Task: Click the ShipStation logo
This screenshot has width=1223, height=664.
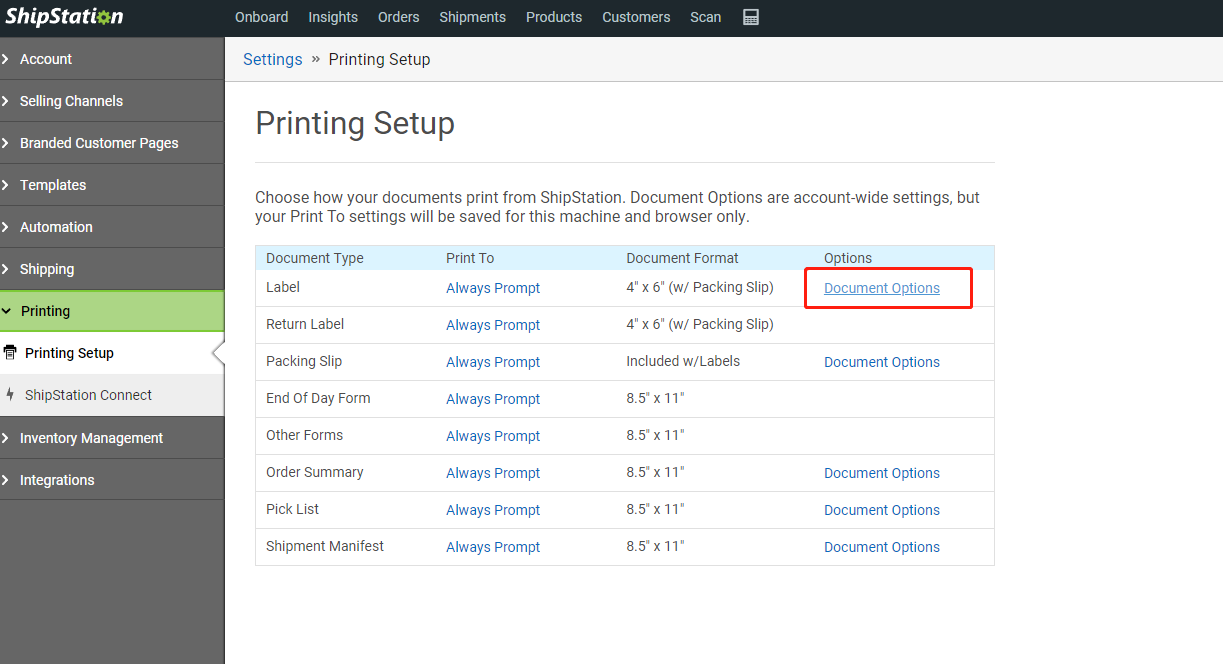Action: pos(64,17)
